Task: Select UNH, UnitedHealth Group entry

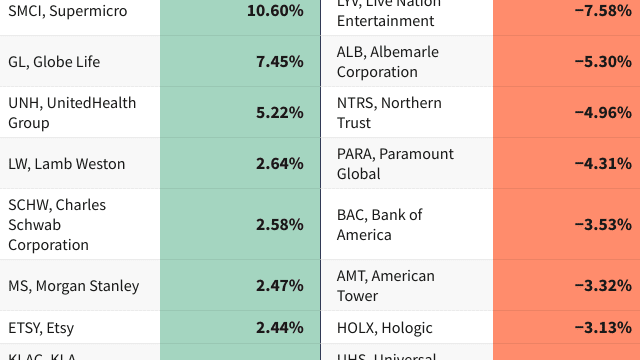Action: click(72, 113)
